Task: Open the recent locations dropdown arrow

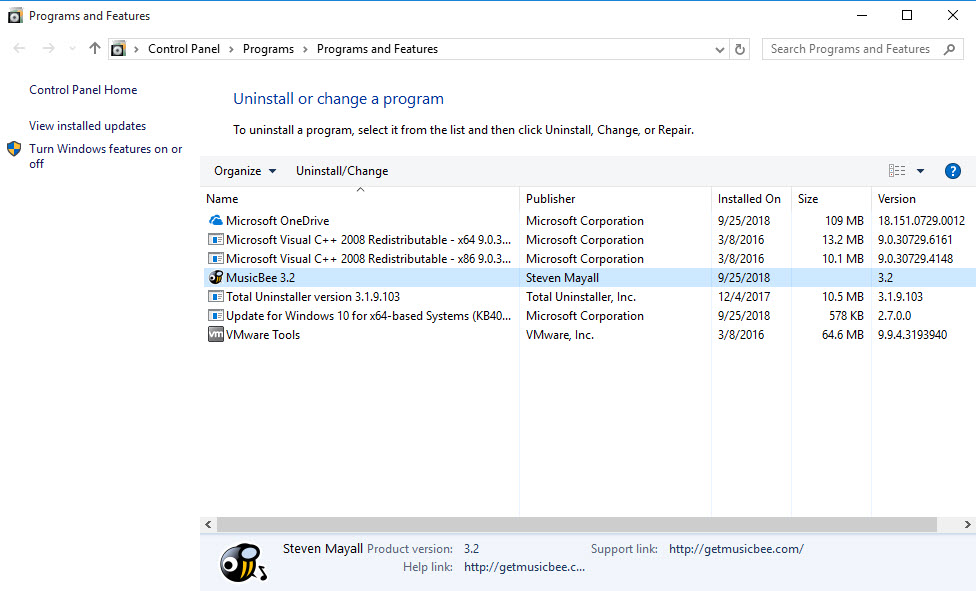Action: [72, 49]
